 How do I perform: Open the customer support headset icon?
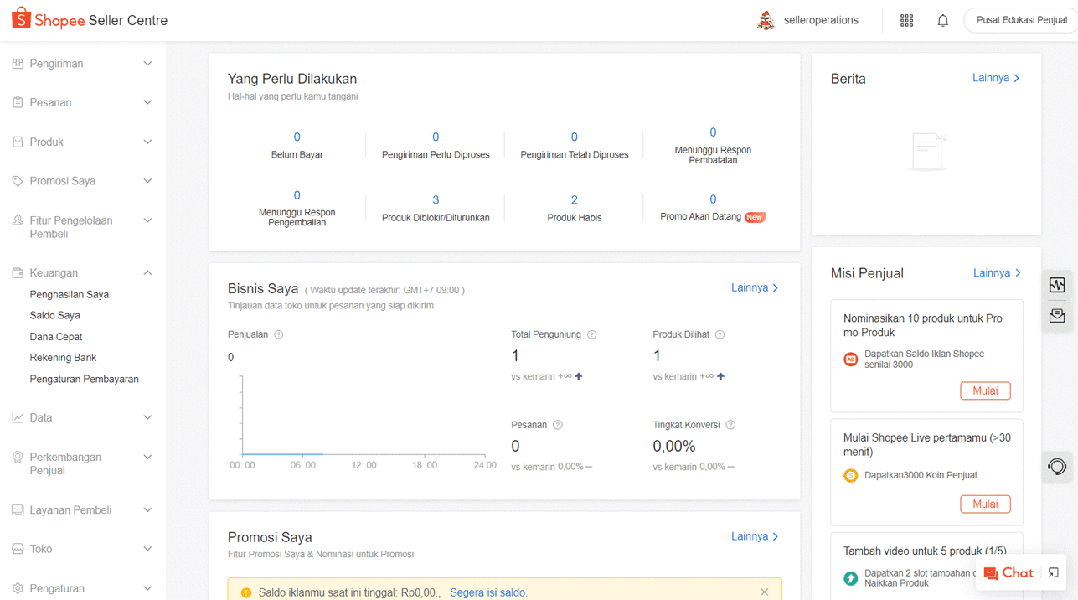pos(1057,467)
